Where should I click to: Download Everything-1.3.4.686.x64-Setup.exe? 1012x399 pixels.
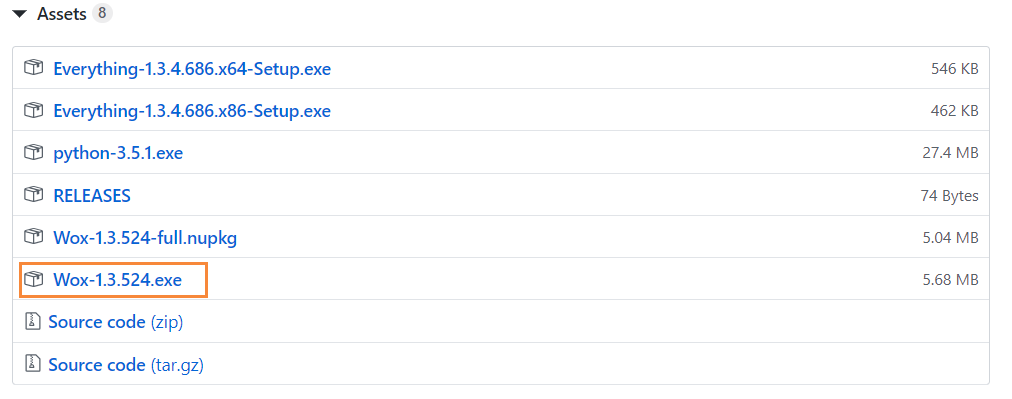click(192, 68)
